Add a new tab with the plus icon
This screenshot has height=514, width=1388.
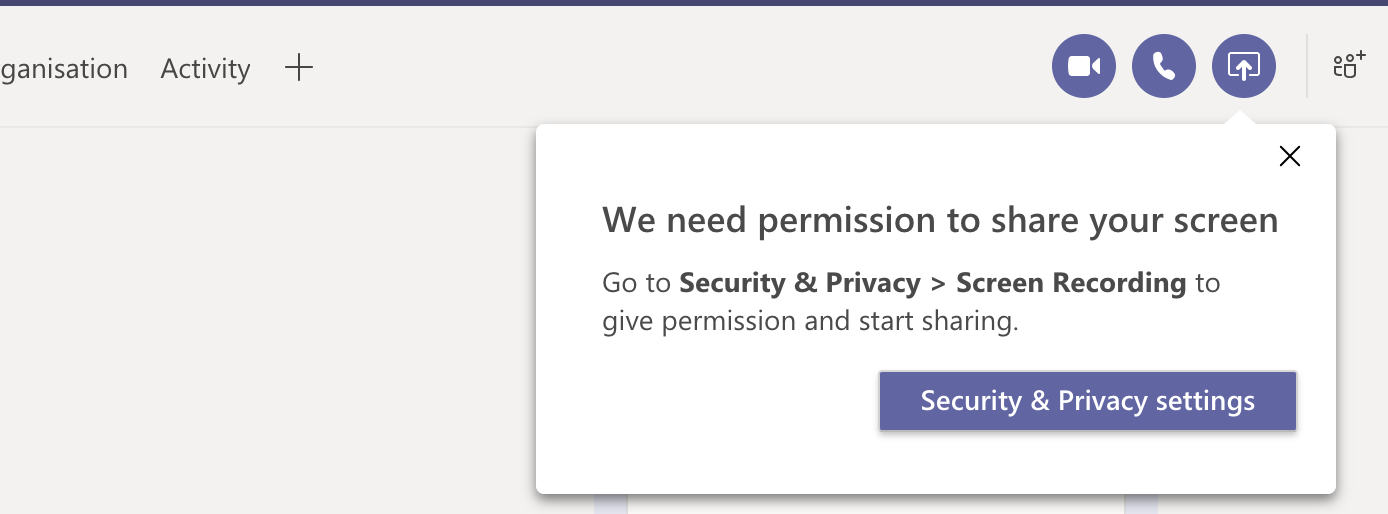(299, 68)
